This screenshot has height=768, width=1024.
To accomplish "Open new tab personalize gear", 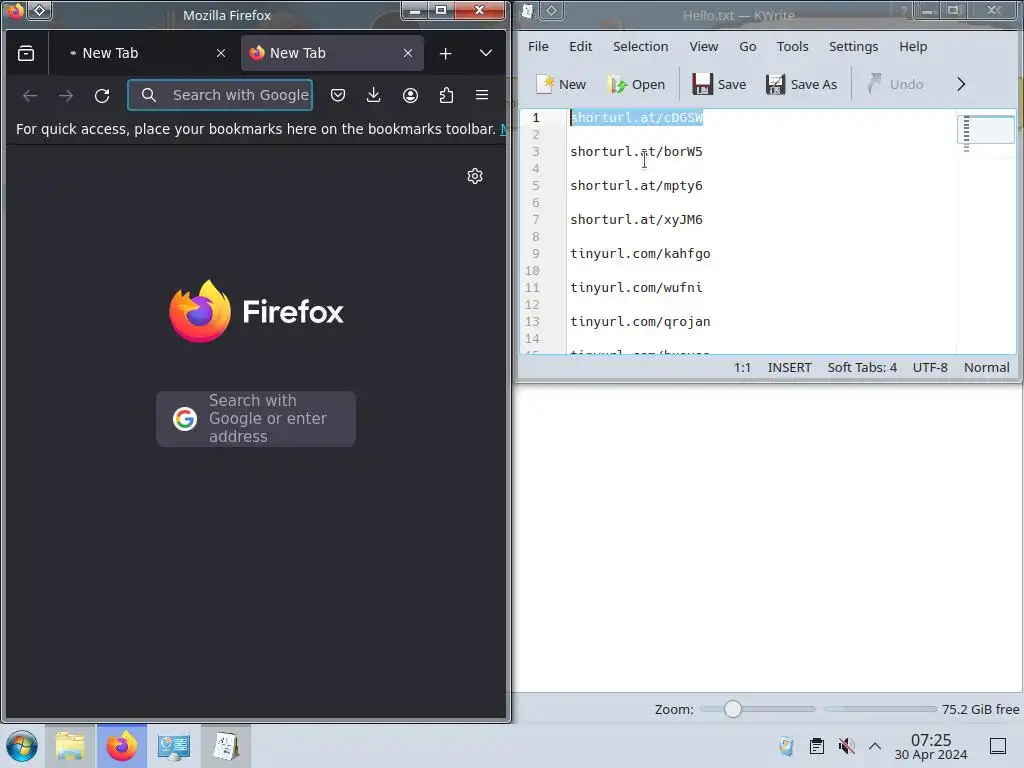I will [475, 176].
